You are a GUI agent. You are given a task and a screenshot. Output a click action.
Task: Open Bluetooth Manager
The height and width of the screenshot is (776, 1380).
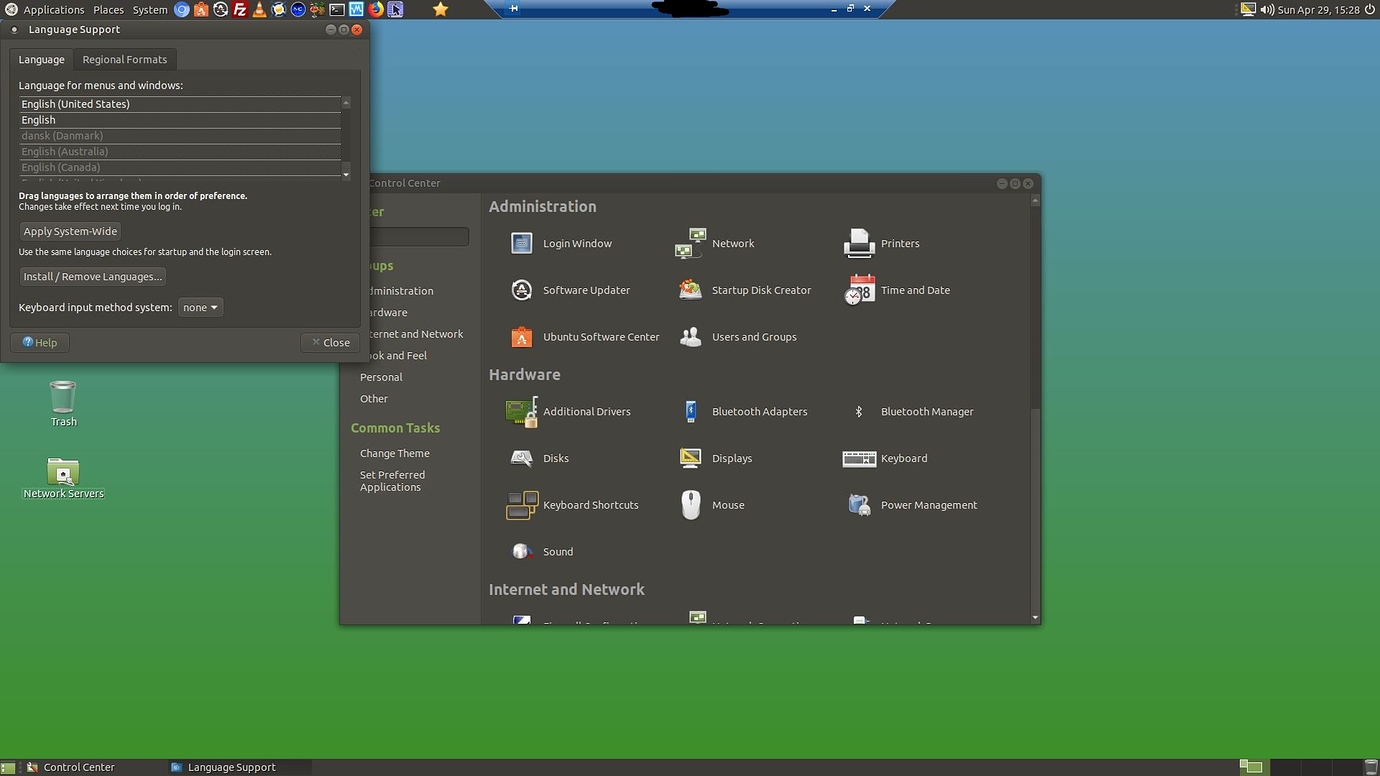926,411
